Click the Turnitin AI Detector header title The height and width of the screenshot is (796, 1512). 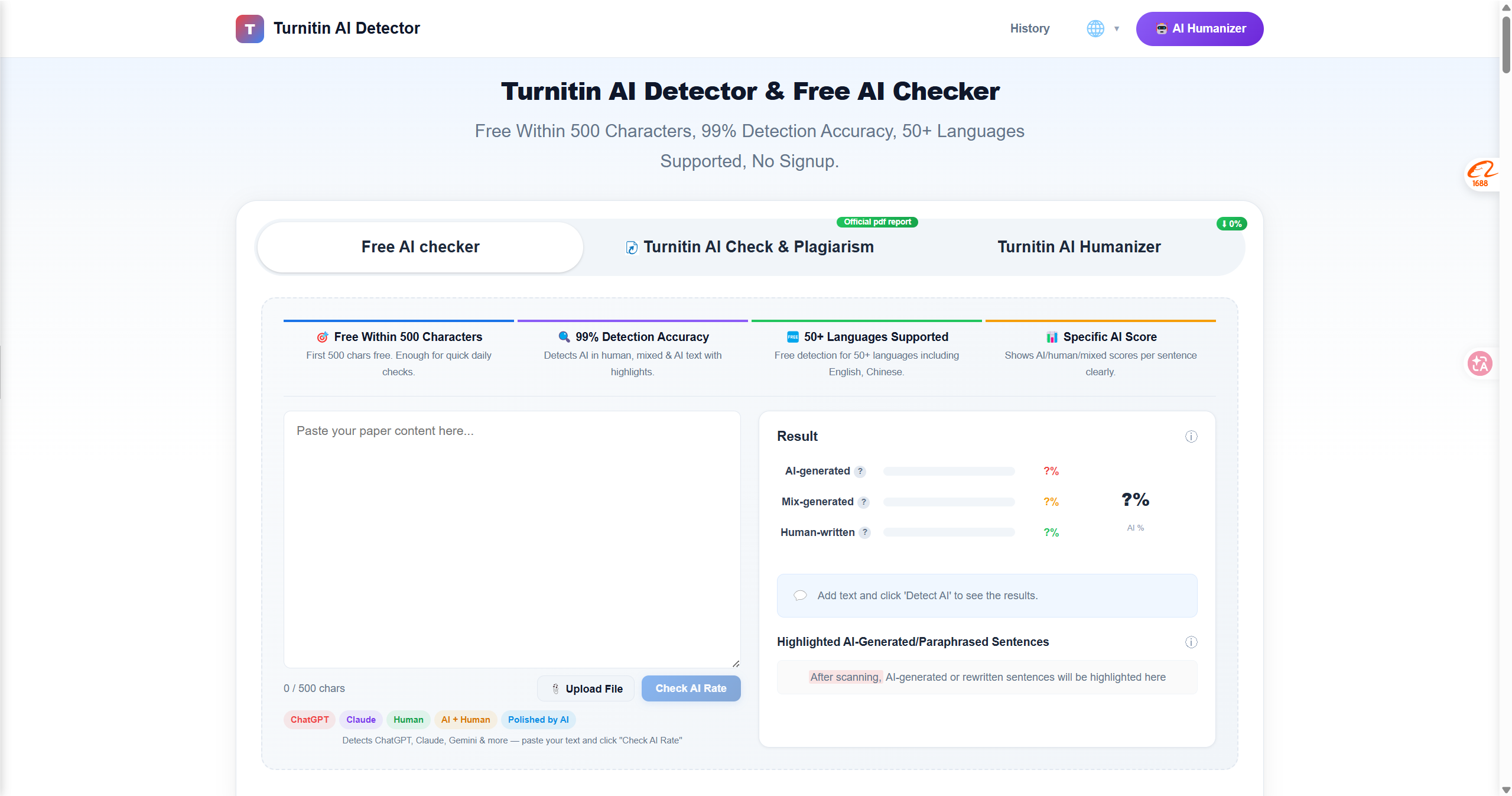tap(346, 28)
